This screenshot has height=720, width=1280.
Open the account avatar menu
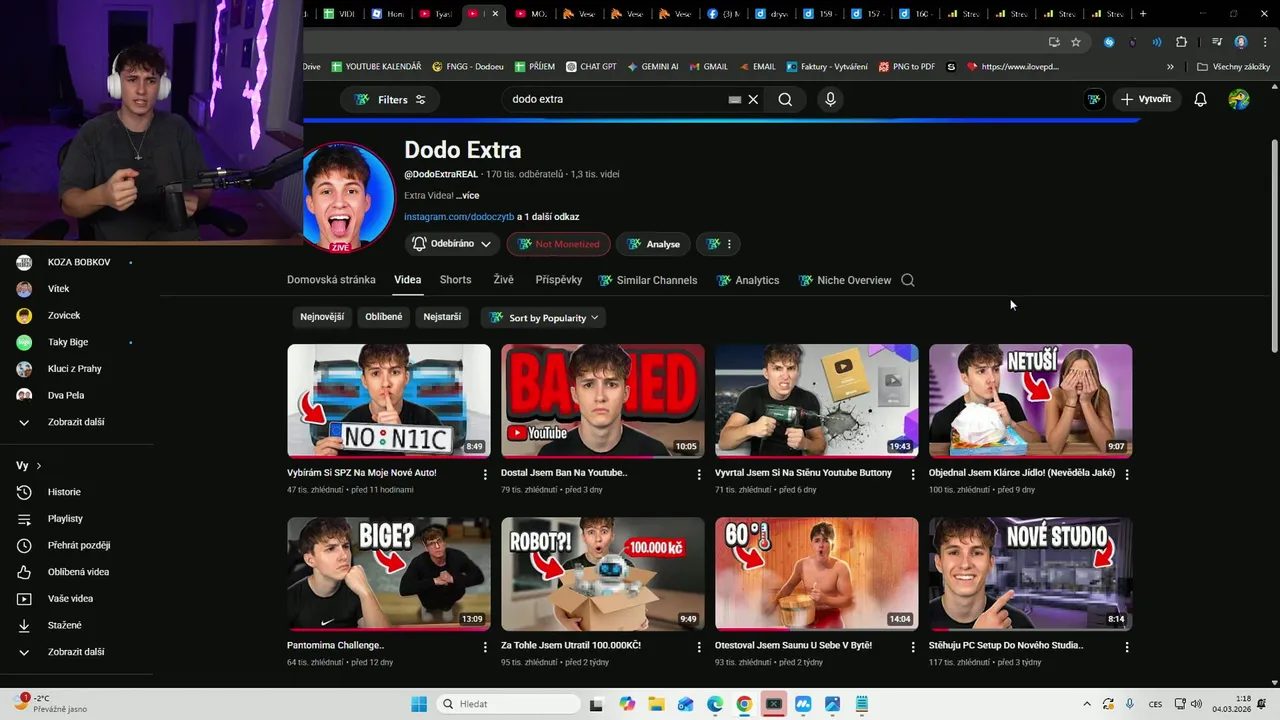[1239, 99]
